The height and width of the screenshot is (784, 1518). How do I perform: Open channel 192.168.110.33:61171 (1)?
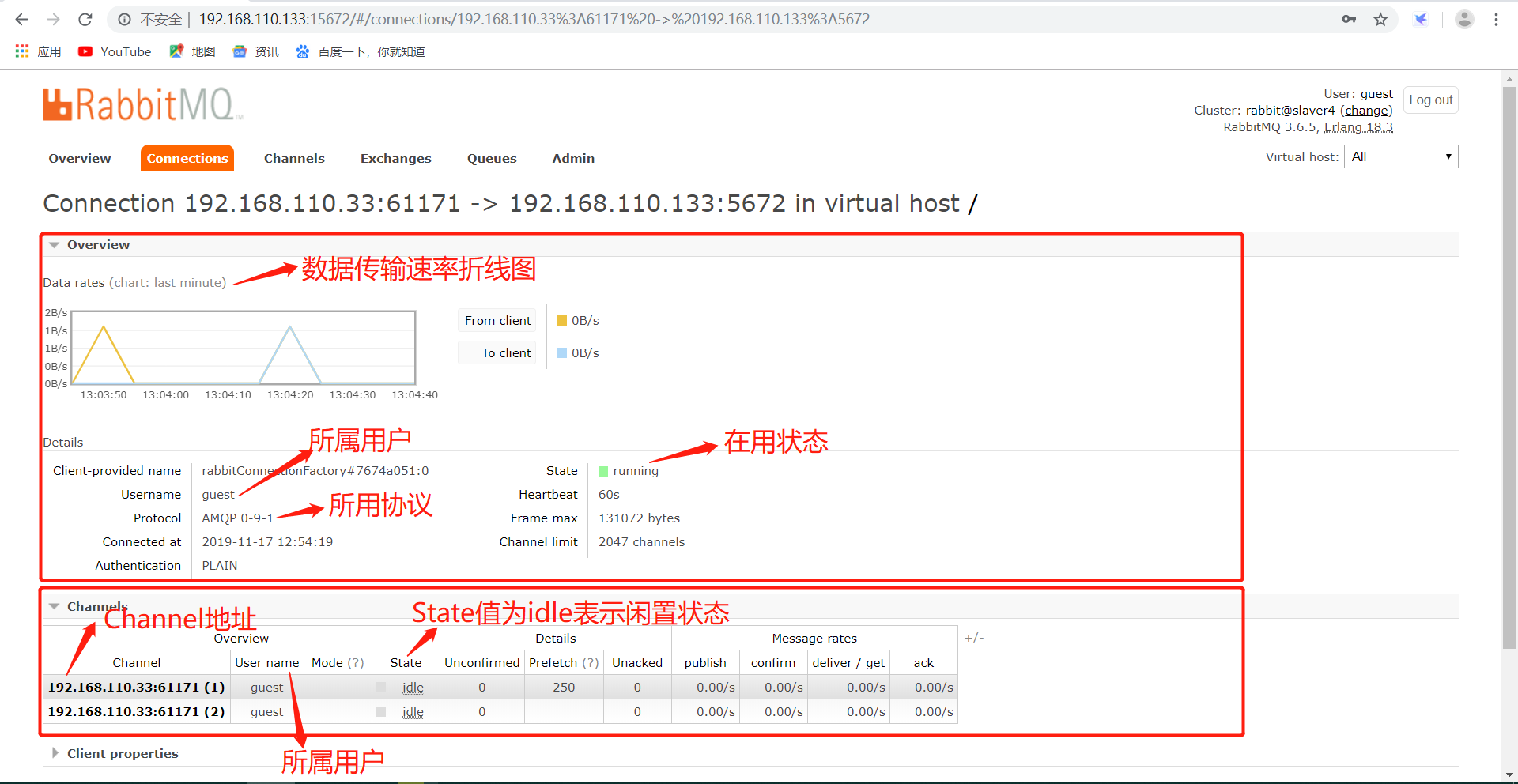click(x=136, y=687)
